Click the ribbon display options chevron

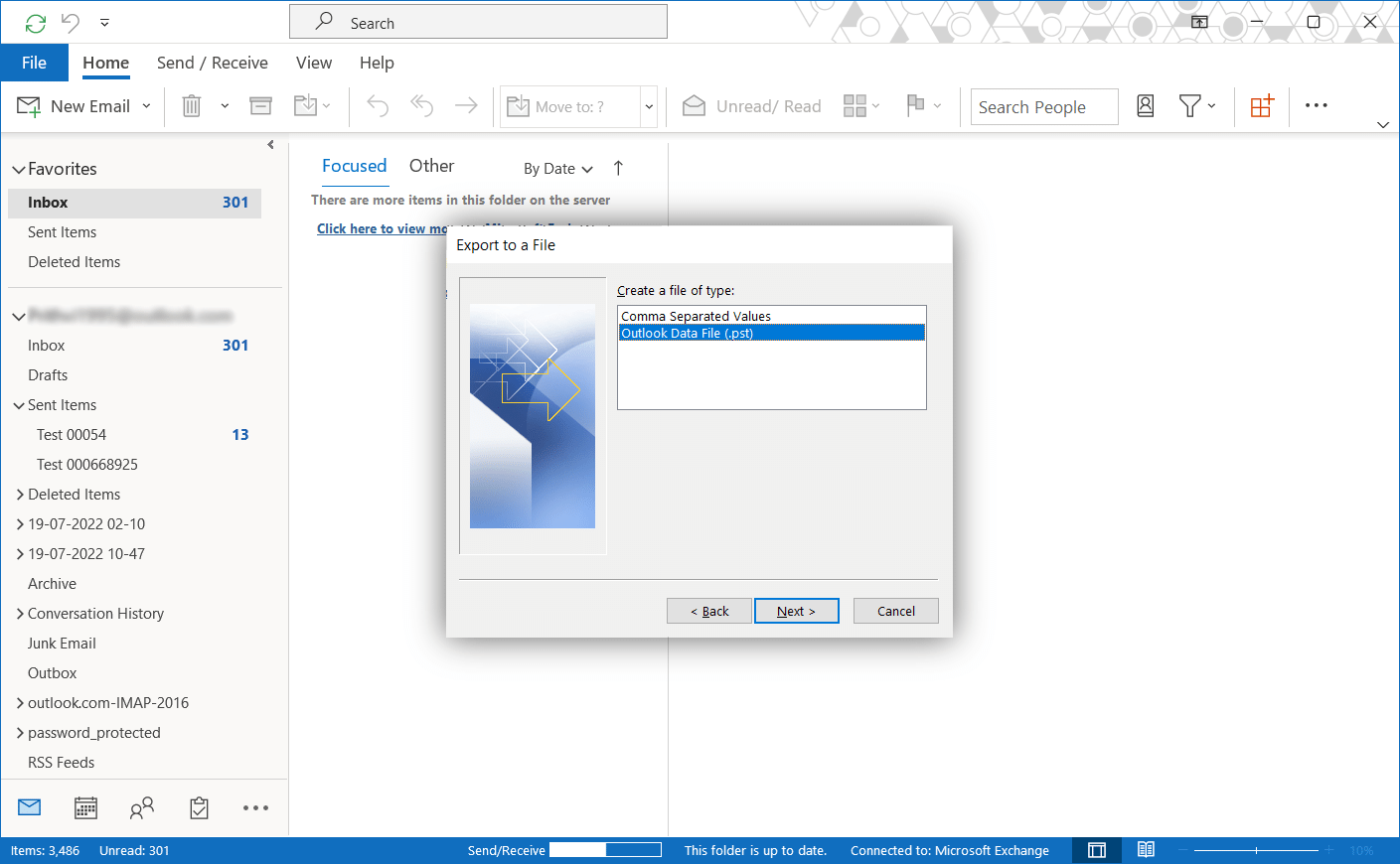point(1383,125)
